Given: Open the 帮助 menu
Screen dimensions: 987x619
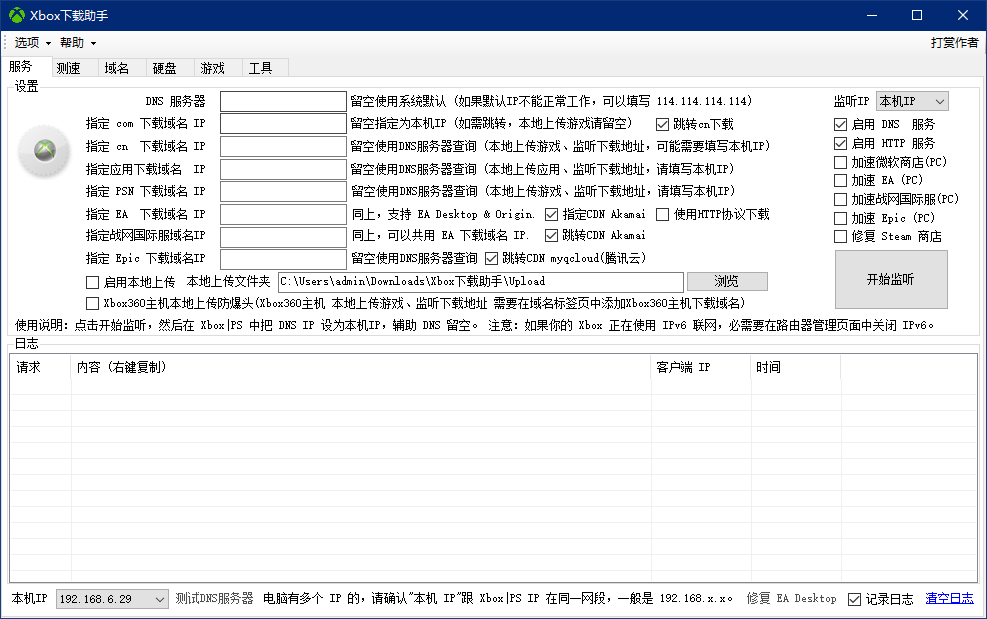Looking at the screenshot, I should (x=70, y=42).
